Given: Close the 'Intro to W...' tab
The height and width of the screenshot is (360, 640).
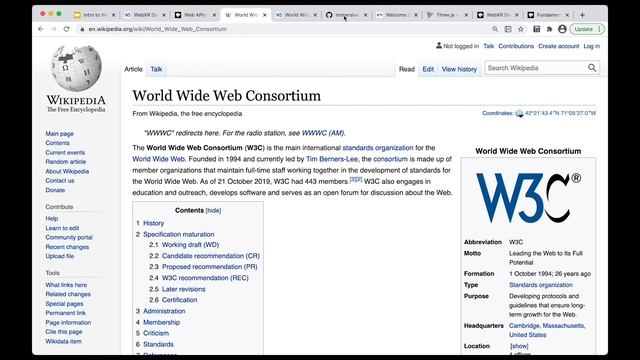Looking at the screenshot, I should point(113,15).
